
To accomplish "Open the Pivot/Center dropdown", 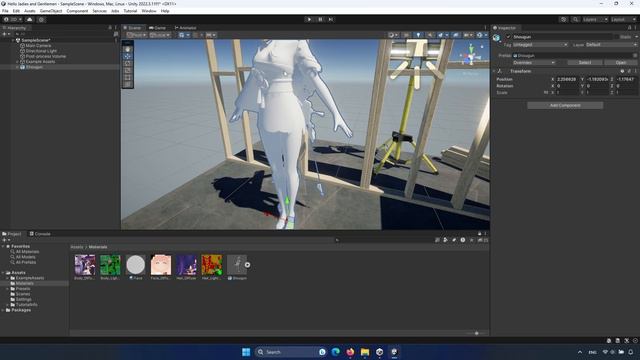I will pyautogui.click(x=137, y=35).
